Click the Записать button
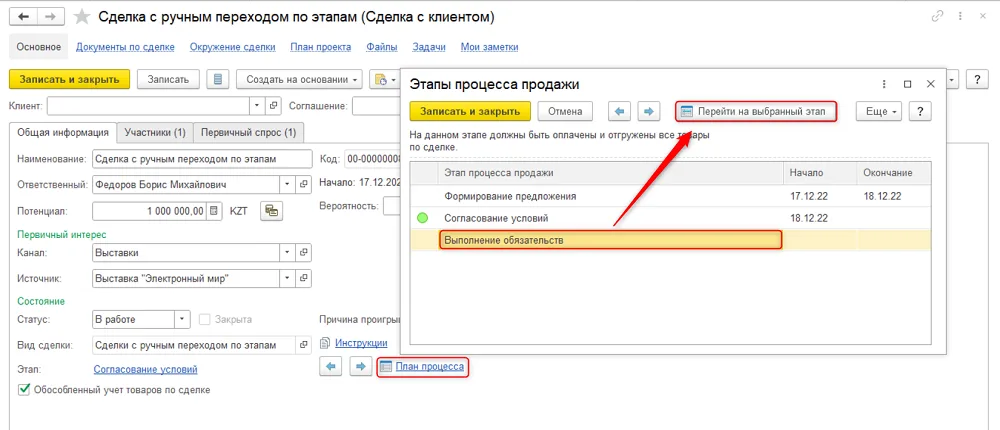The height and width of the screenshot is (430, 1000). [x=168, y=79]
